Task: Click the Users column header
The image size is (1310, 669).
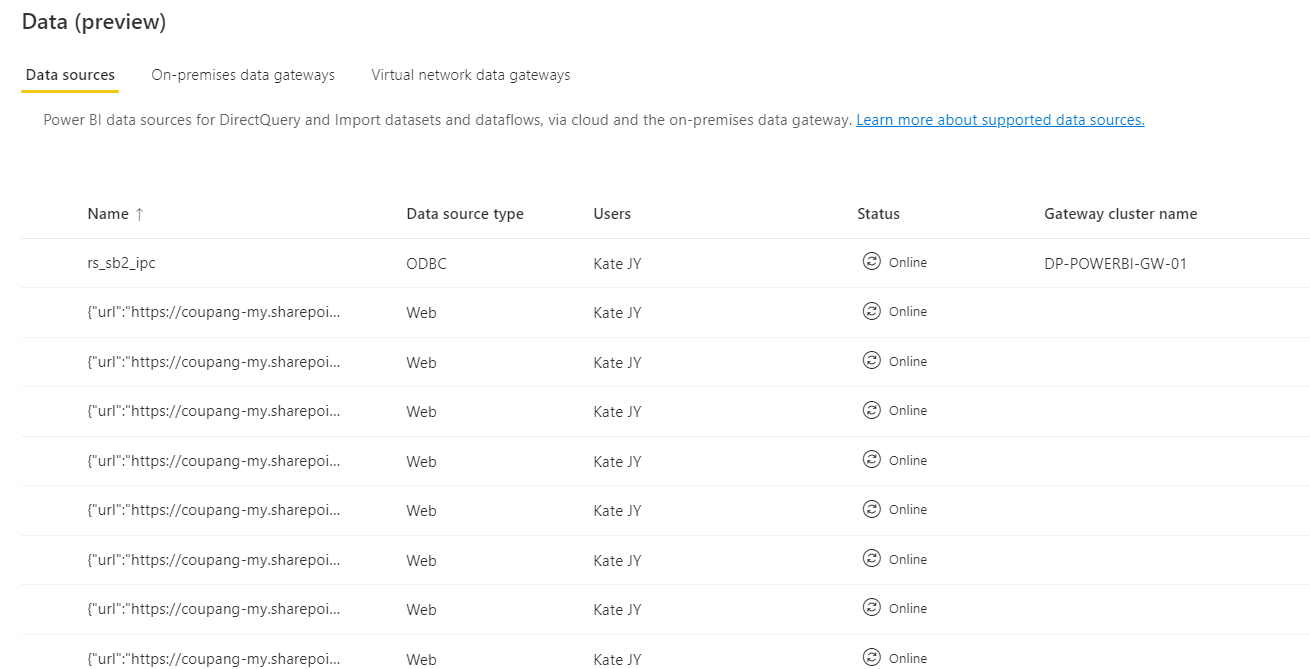Action: pos(612,214)
